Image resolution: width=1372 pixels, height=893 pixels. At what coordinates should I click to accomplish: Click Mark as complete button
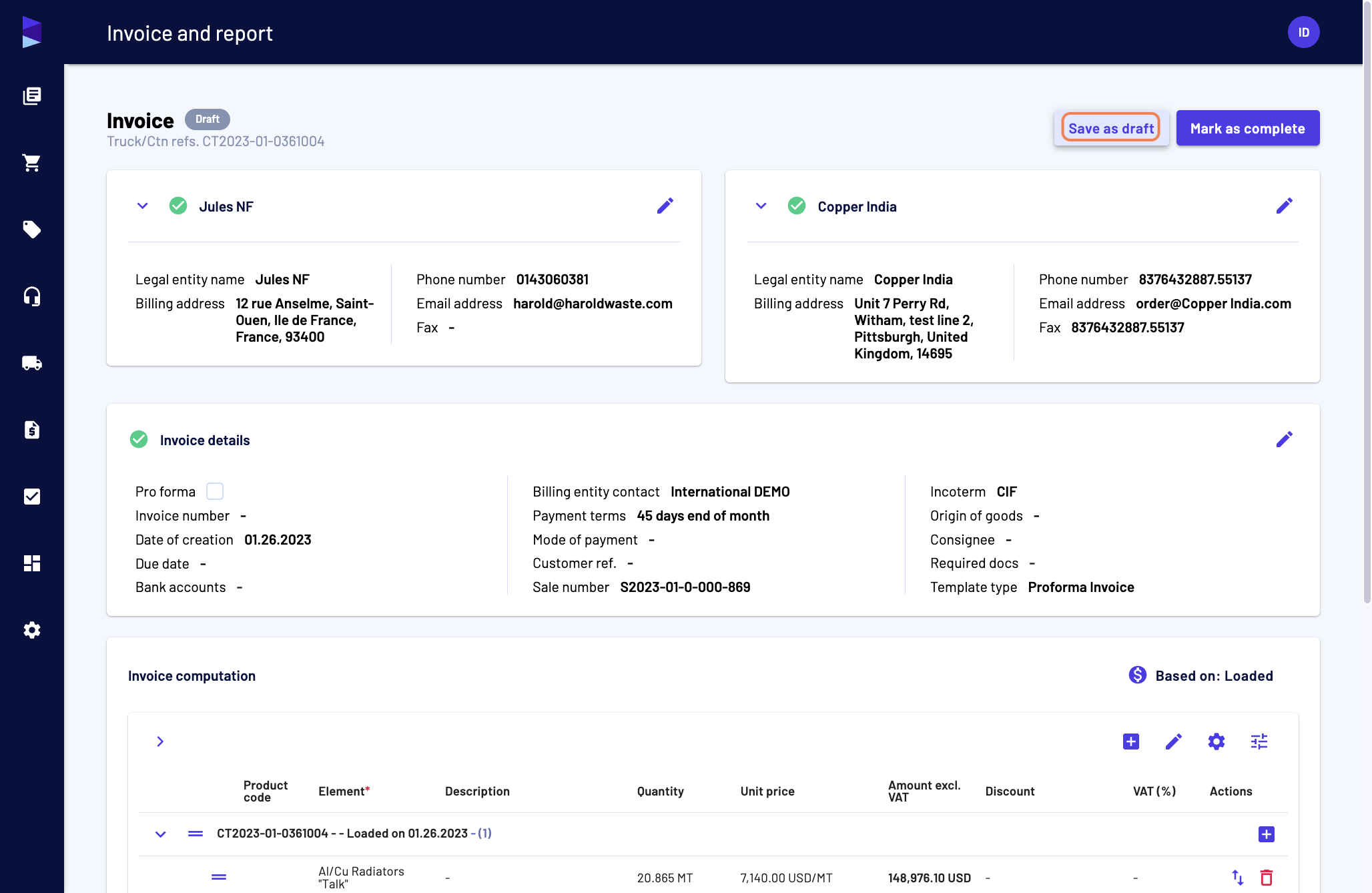[x=1248, y=128]
